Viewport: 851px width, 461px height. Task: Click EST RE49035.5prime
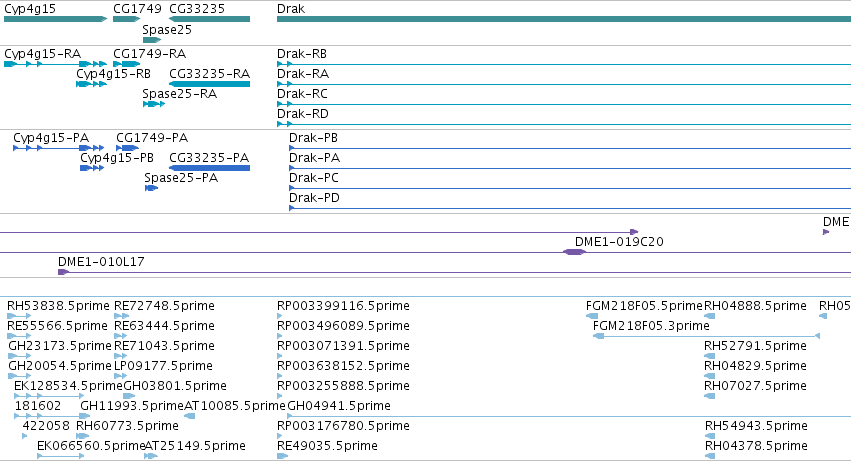coord(327,447)
